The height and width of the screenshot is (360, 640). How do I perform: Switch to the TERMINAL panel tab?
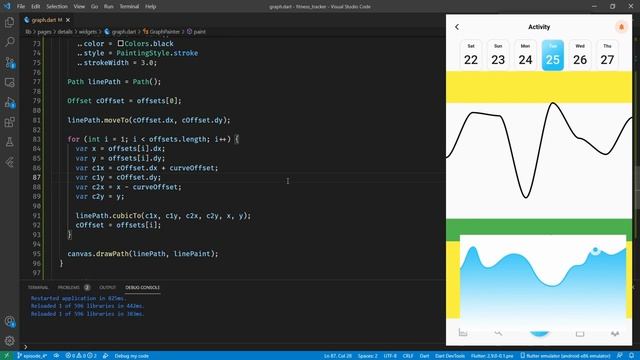pyautogui.click(x=38, y=288)
